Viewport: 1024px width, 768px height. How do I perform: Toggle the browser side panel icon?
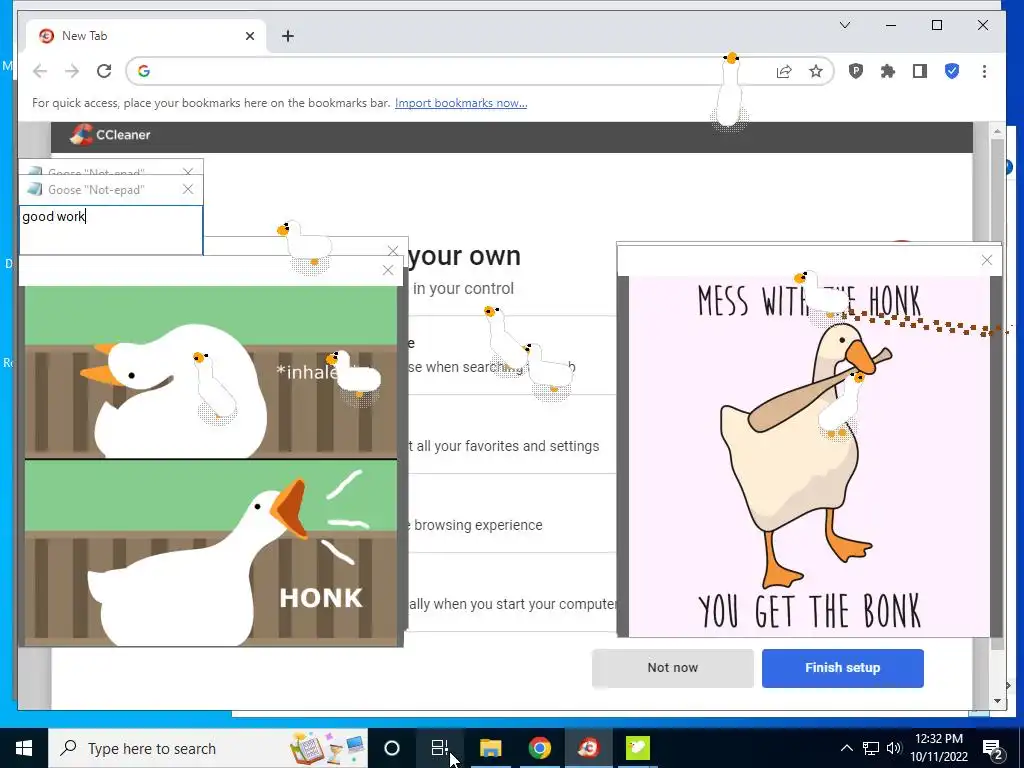point(920,71)
